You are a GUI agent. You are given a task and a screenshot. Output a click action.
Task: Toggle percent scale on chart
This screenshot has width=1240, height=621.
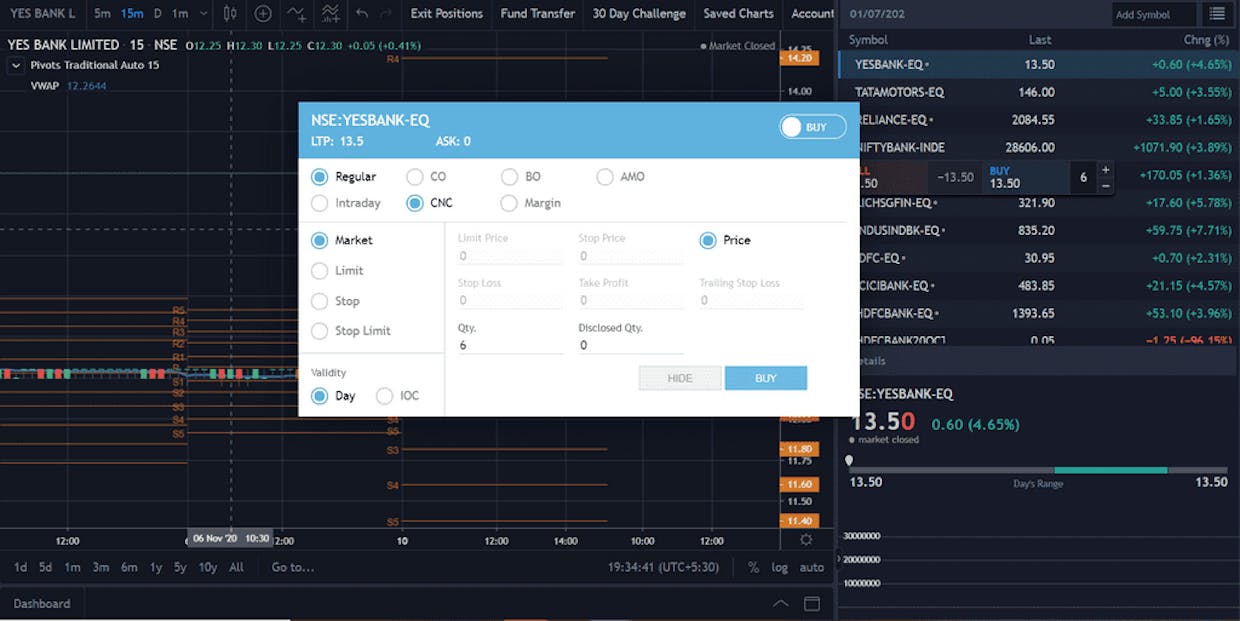pos(753,567)
